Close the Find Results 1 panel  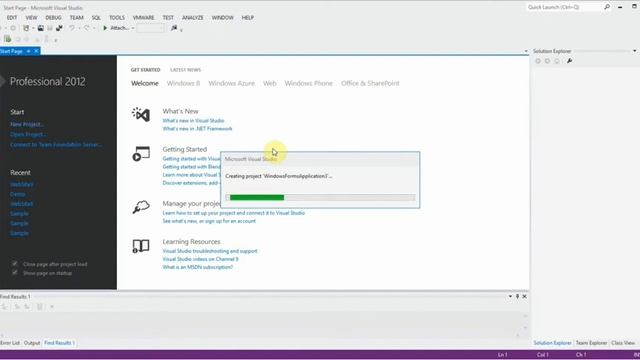pyautogui.click(x=524, y=296)
